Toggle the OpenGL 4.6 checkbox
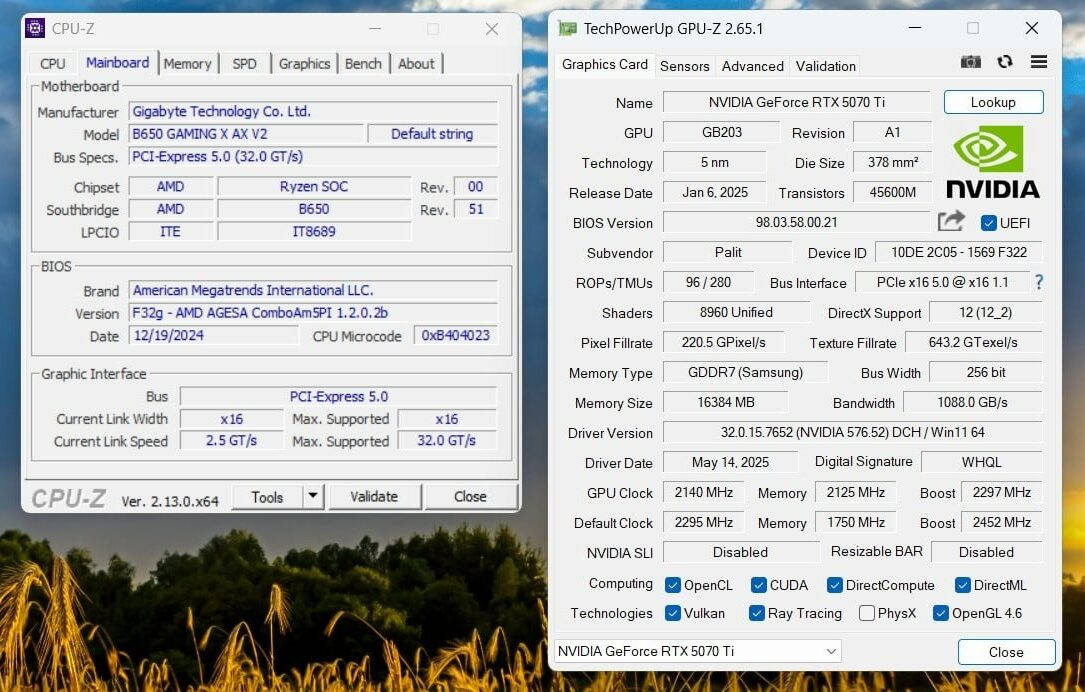This screenshot has height=692, width=1085. coord(940,613)
